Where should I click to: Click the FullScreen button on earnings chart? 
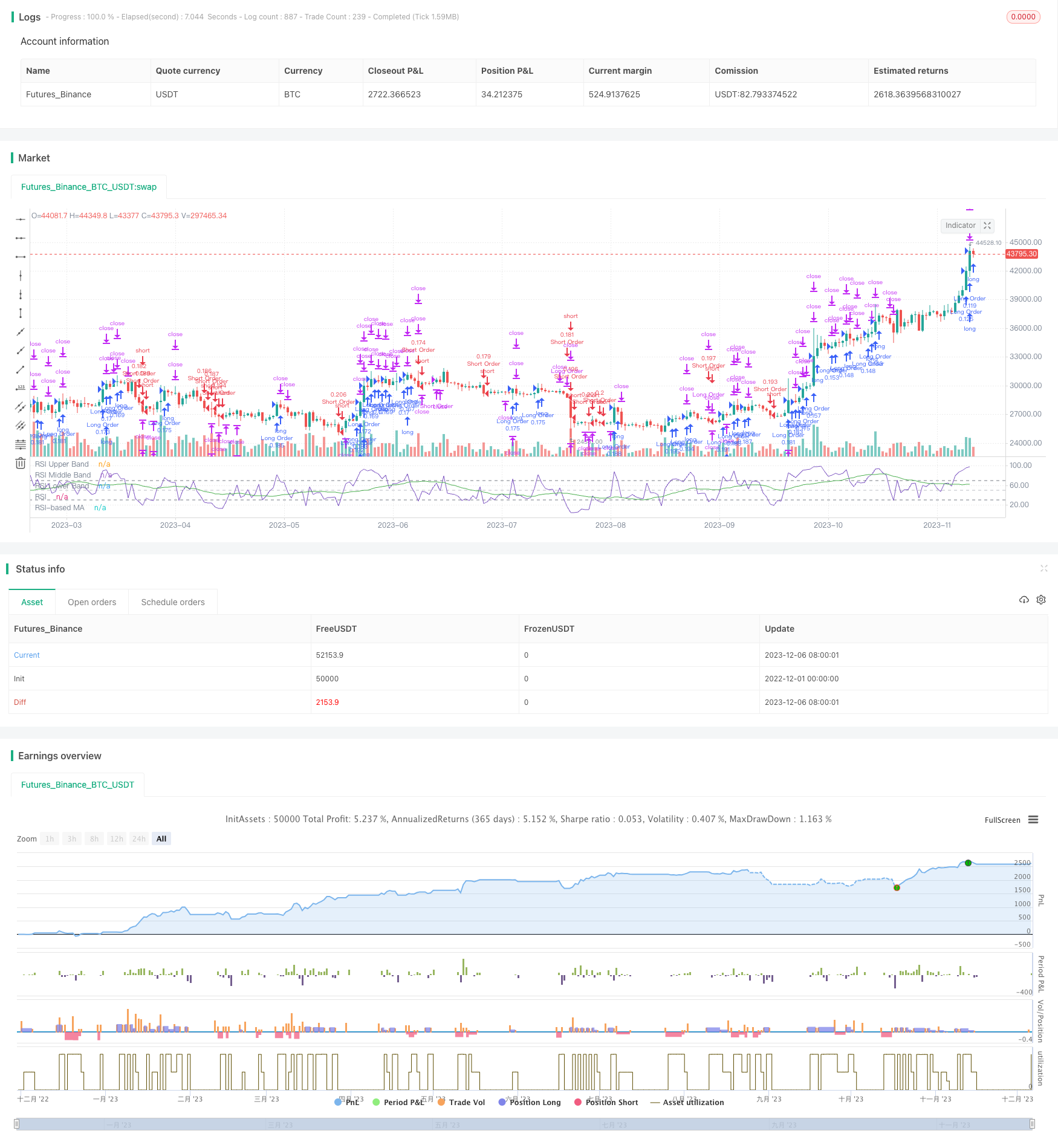pos(1002,820)
